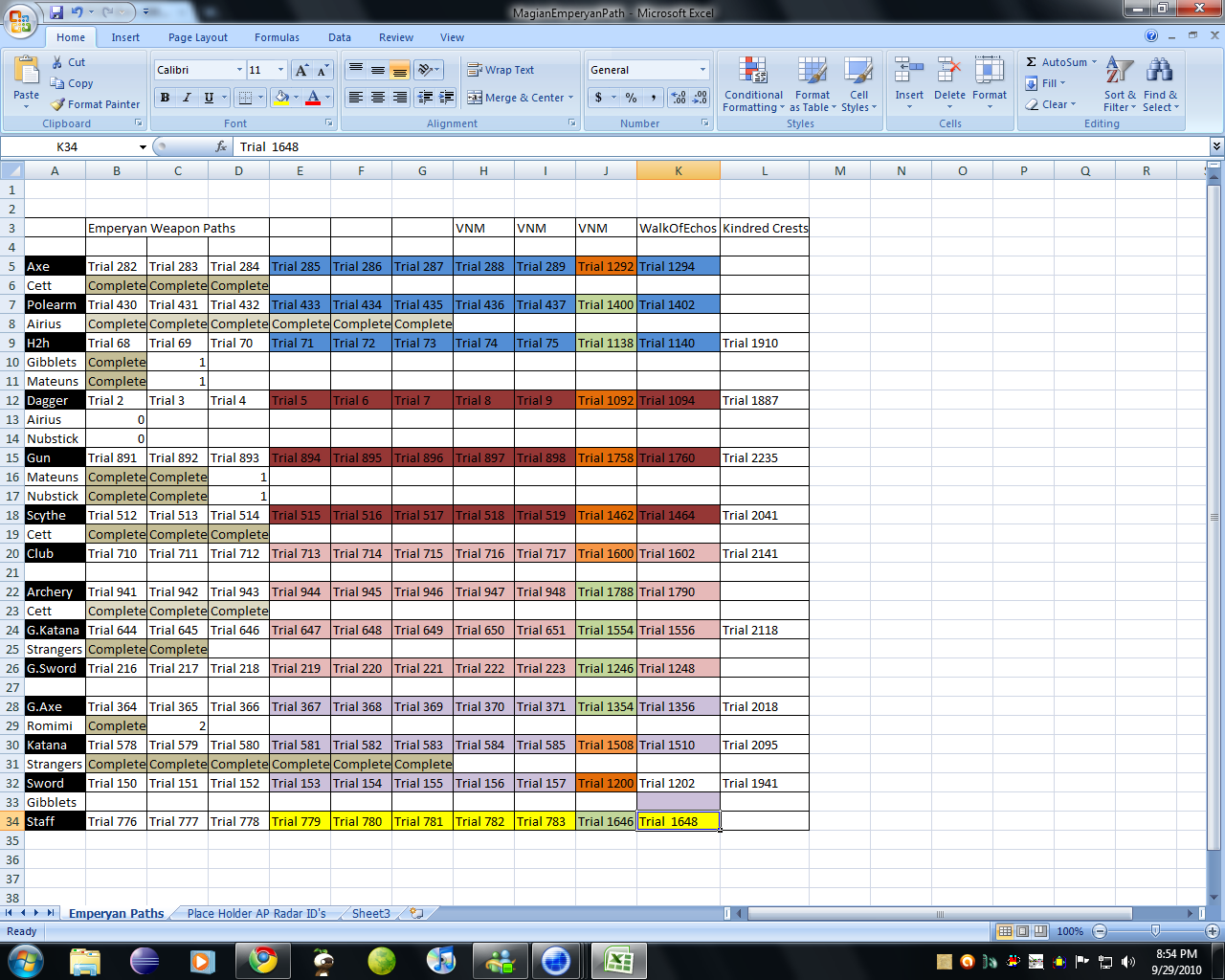Viewport: 1225px width, 980px height.
Task: Click the Sort & Filter icon
Action: coord(1118,72)
